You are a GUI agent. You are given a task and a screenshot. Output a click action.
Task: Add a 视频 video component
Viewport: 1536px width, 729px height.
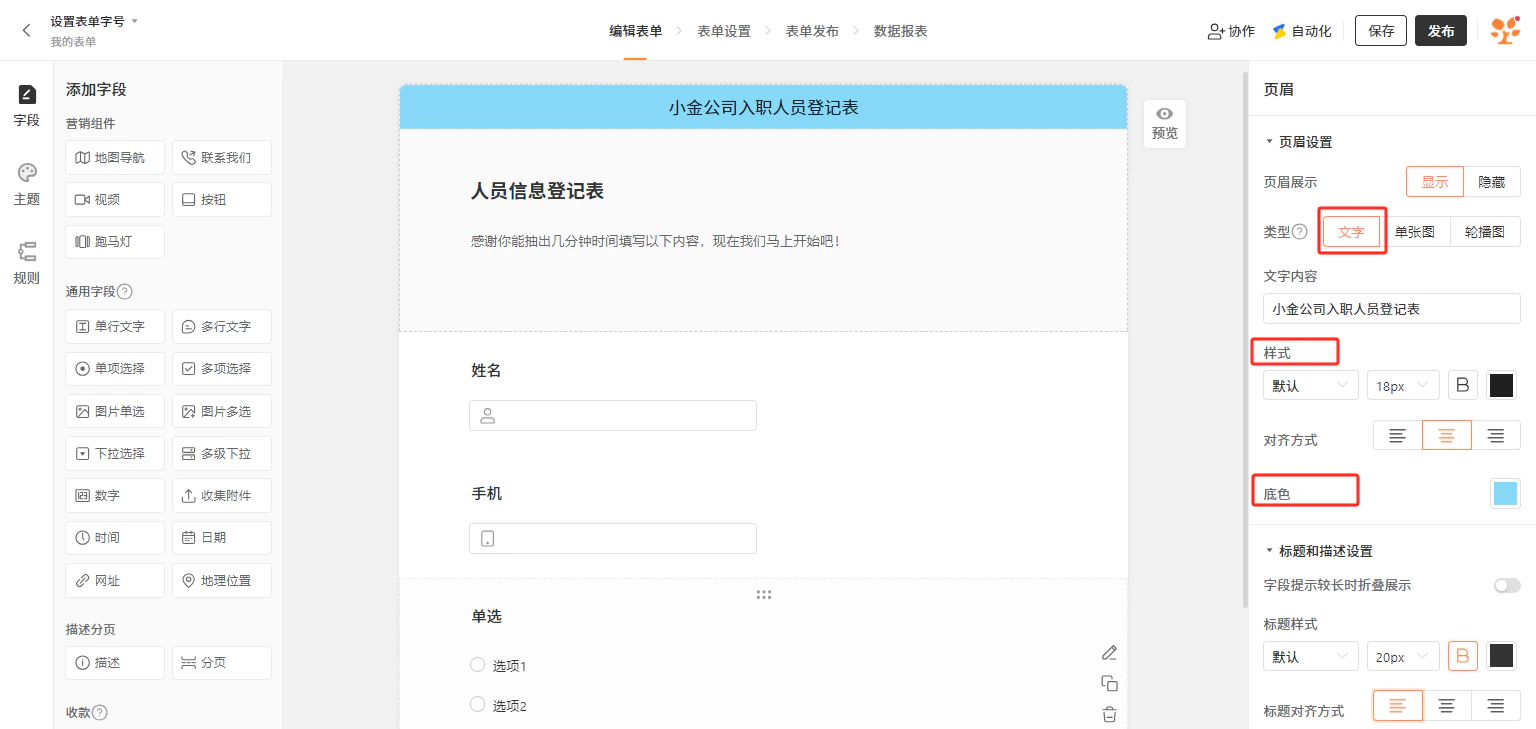pos(115,199)
